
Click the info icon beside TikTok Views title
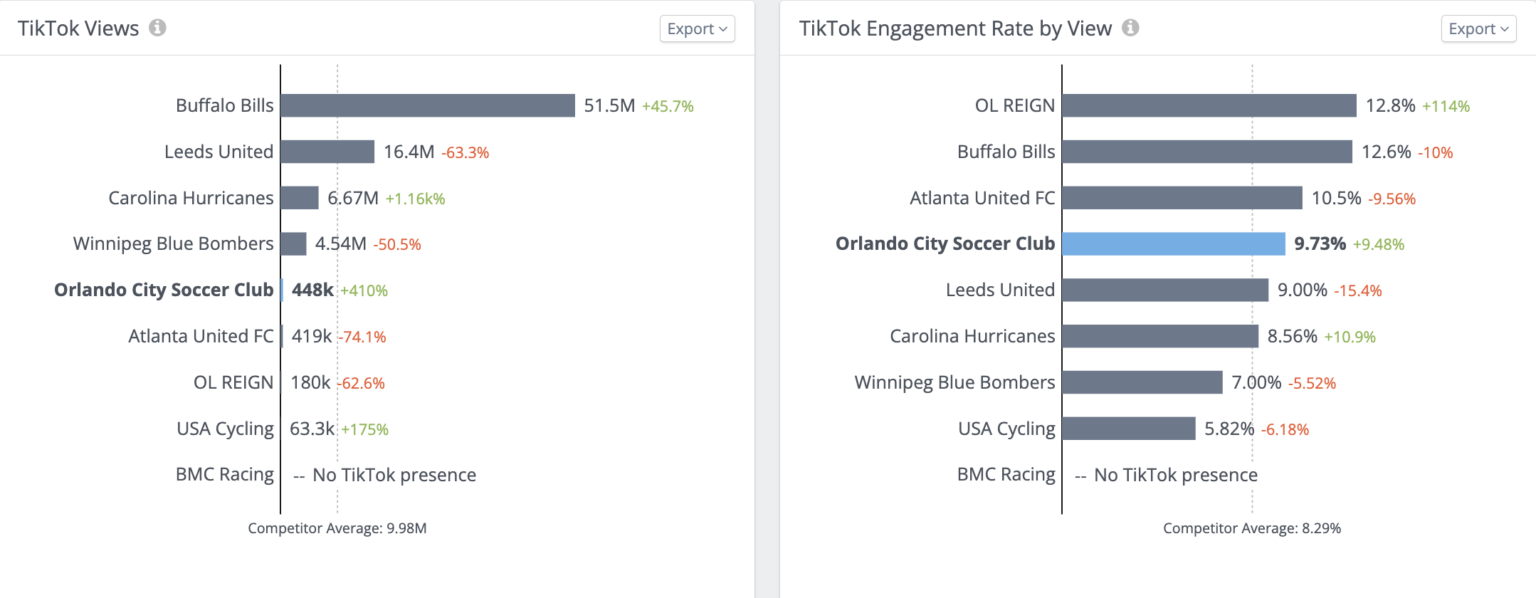click(159, 28)
